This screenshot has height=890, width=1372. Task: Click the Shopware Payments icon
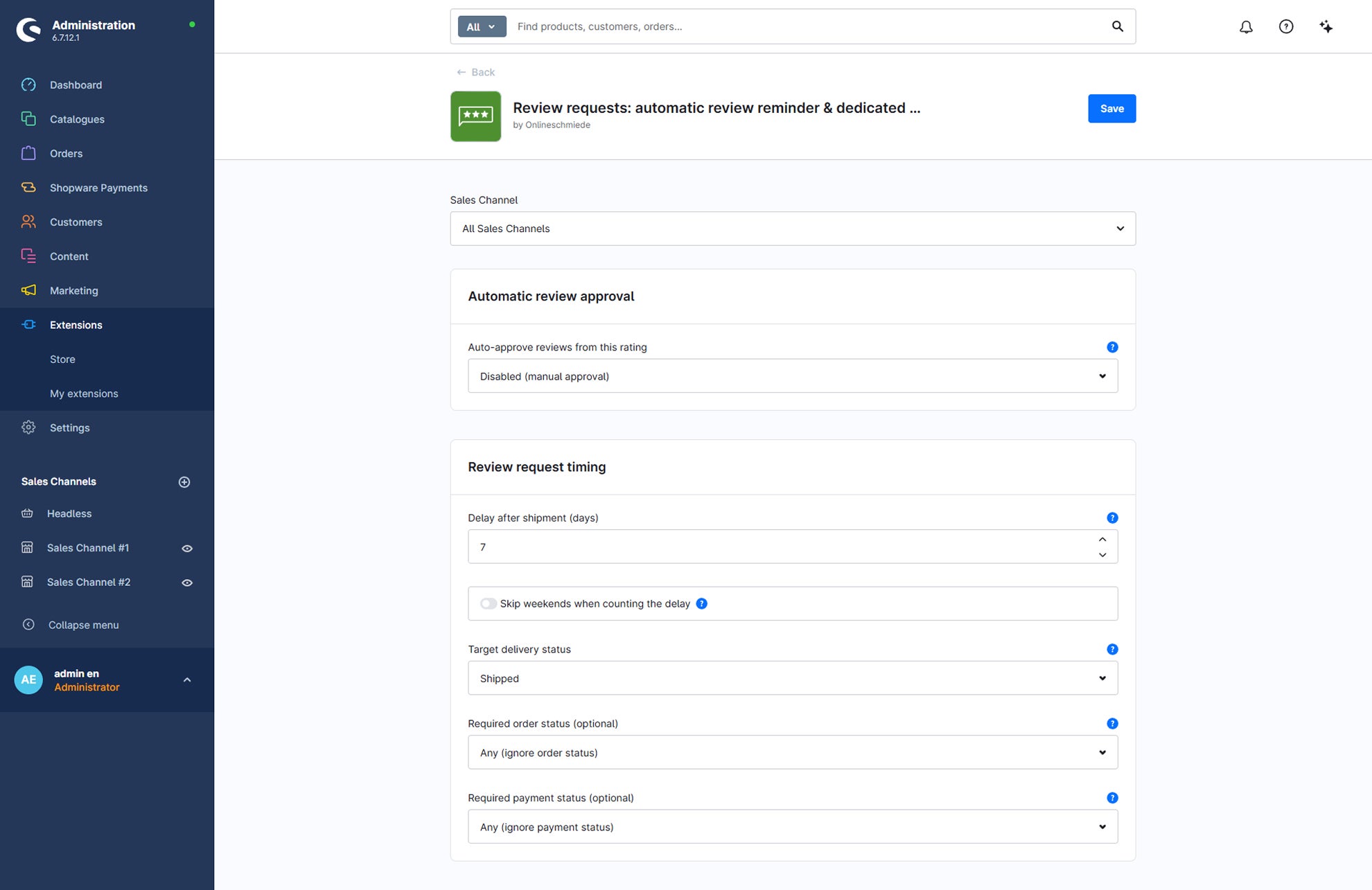click(x=28, y=188)
